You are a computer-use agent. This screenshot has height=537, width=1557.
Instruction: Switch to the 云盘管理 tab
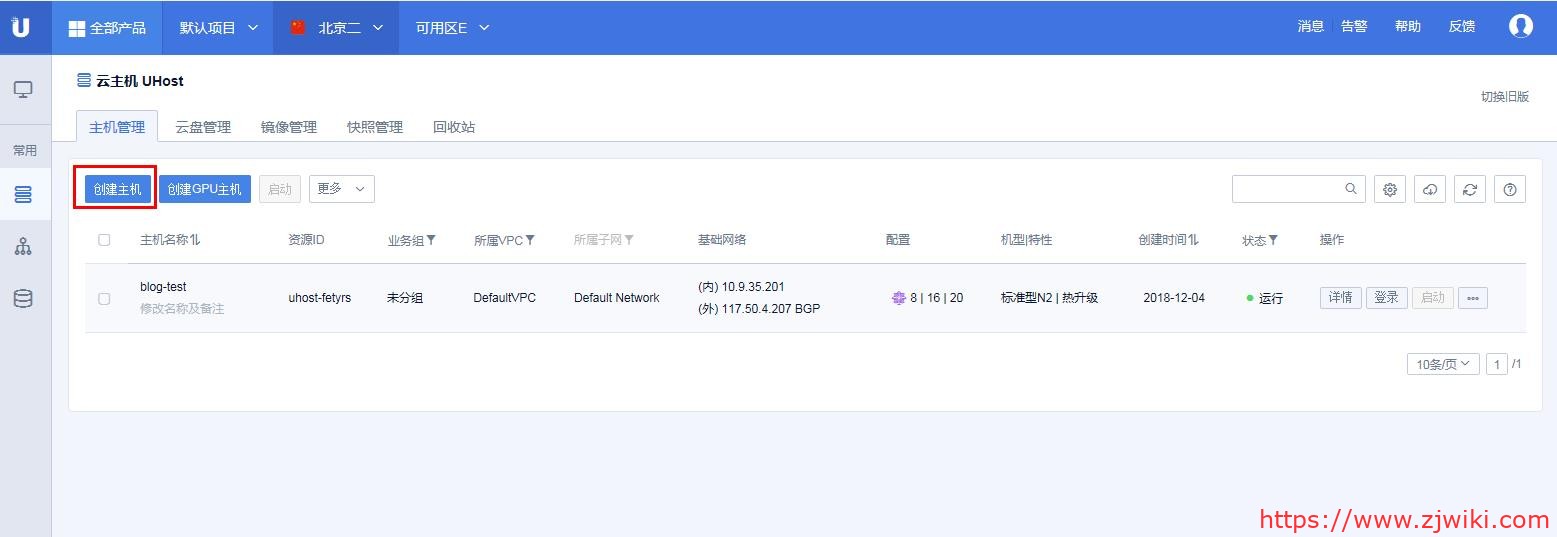tap(203, 127)
